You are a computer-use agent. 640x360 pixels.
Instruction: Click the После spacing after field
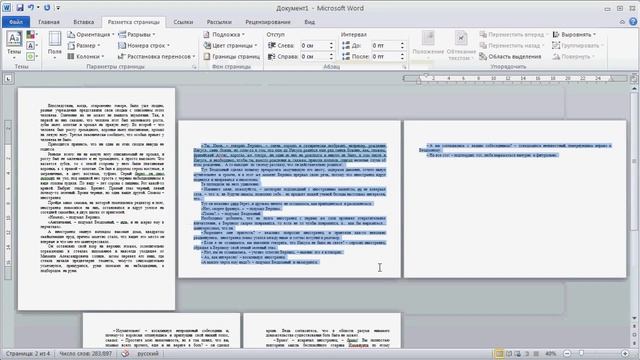point(385,56)
